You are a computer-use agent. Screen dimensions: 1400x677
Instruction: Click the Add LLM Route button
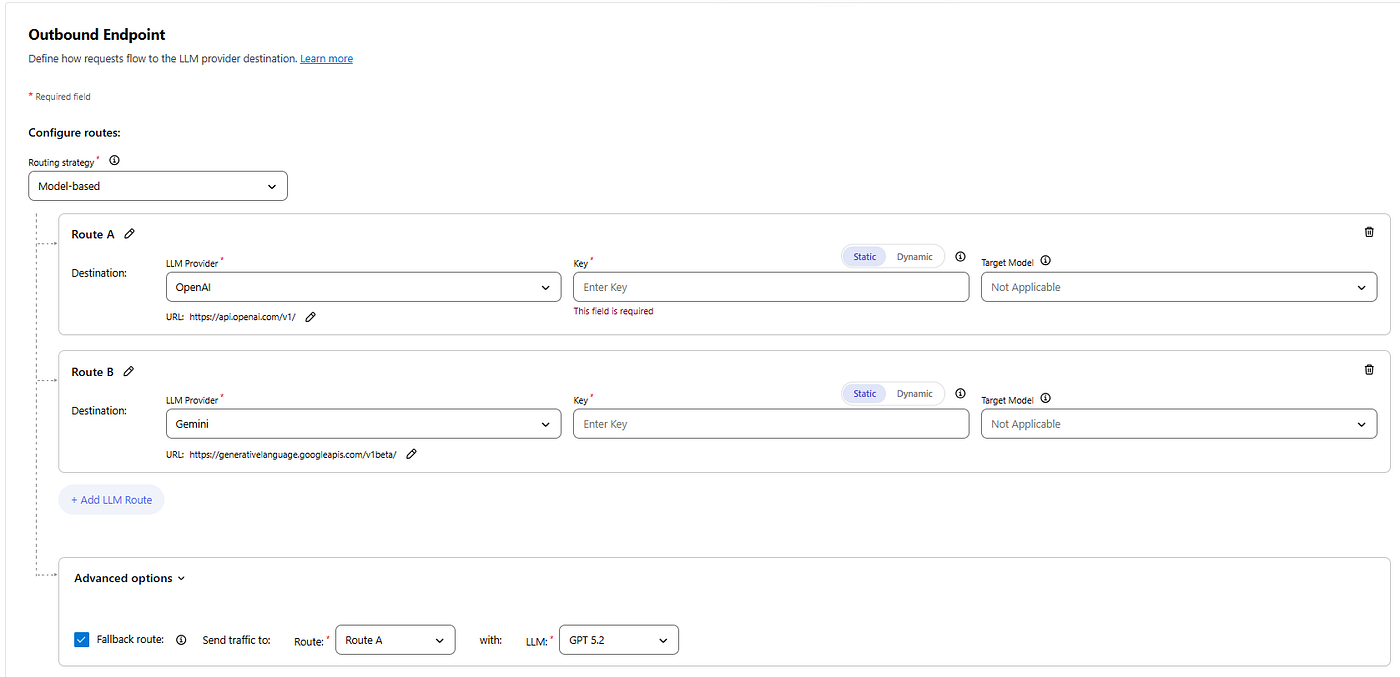point(111,500)
